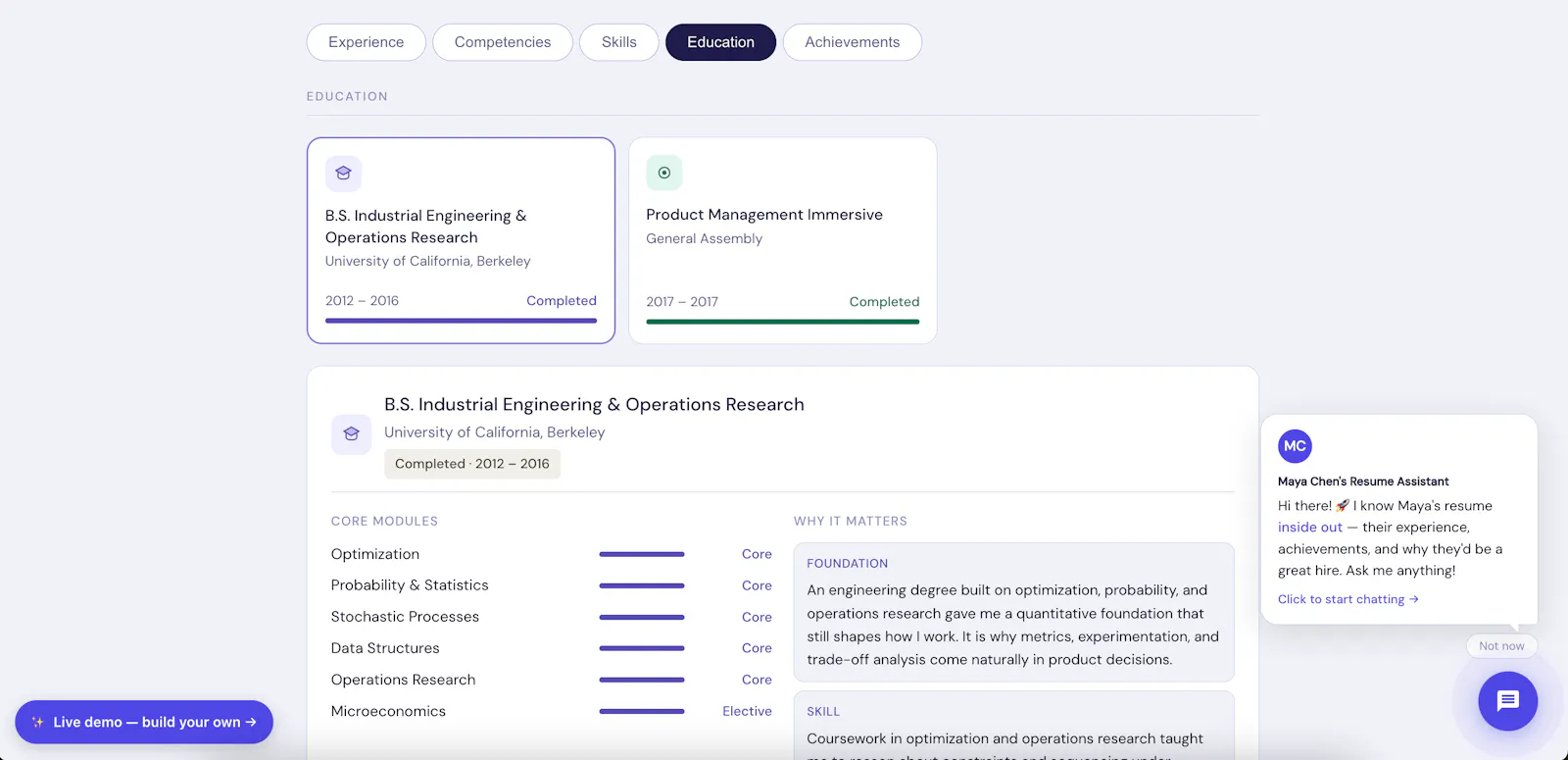Click the Probability & Statistics module row
Viewport: 1568px width, 760px height.
(x=552, y=585)
